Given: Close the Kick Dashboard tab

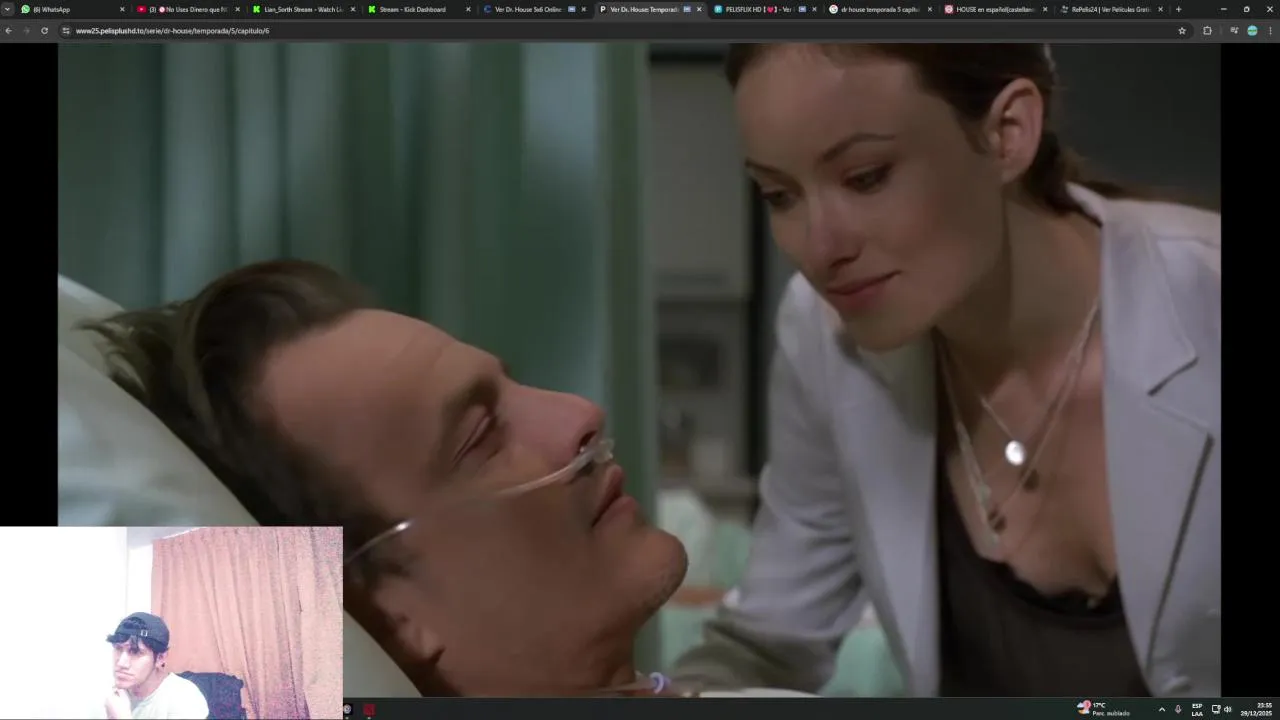Looking at the screenshot, I should point(468,9).
